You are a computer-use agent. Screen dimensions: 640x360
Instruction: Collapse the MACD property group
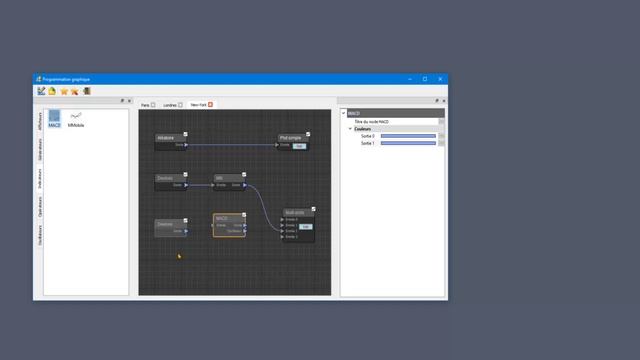[x=344, y=113]
